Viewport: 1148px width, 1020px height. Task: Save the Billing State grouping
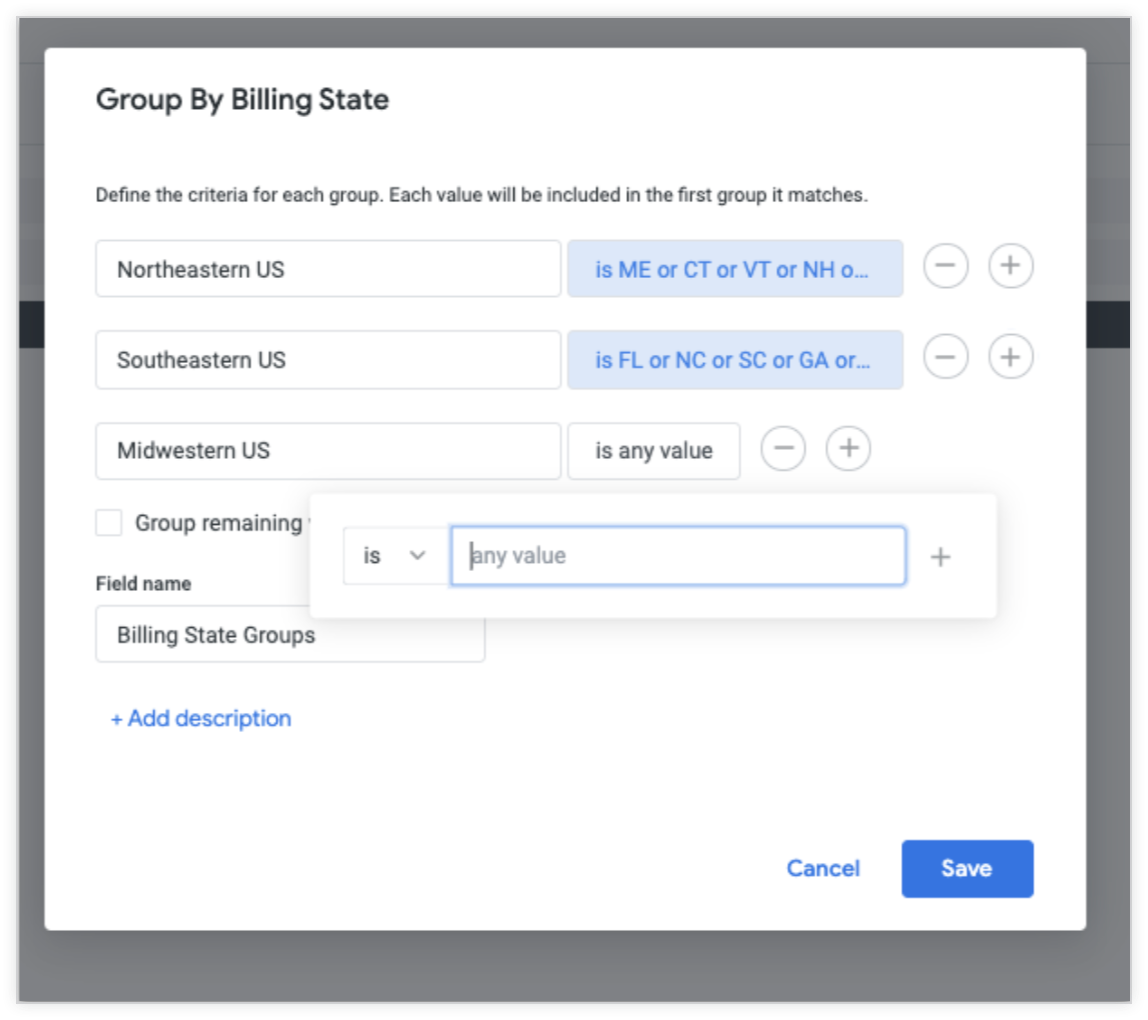(966, 868)
